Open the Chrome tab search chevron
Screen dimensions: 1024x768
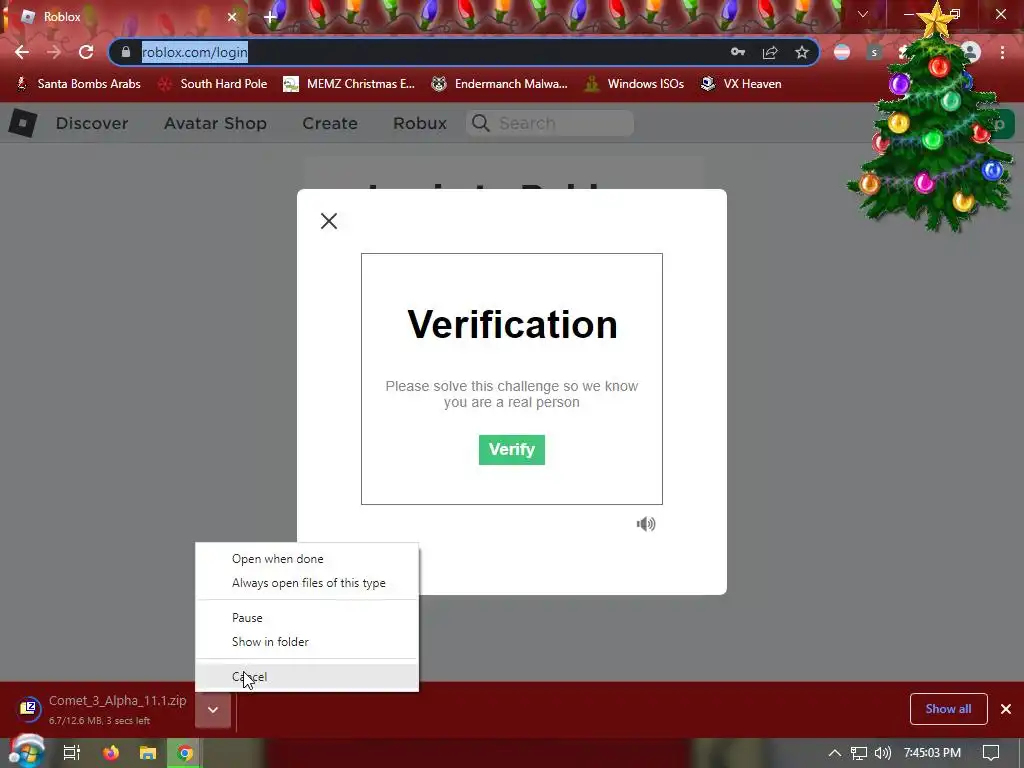[x=863, y=14]
